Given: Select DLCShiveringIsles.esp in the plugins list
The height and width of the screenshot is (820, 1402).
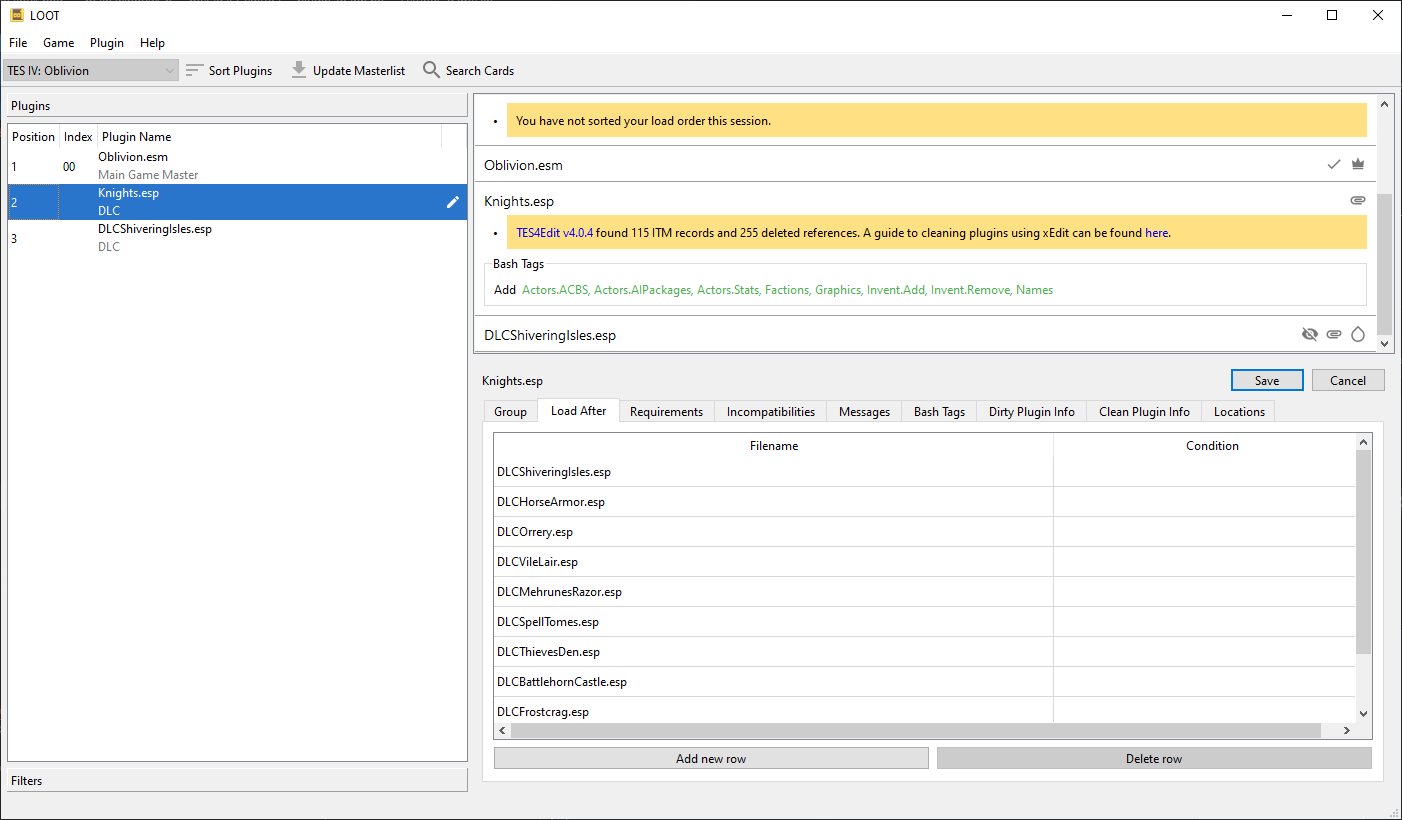Looking at the screenshot, I should click(237, 238).
